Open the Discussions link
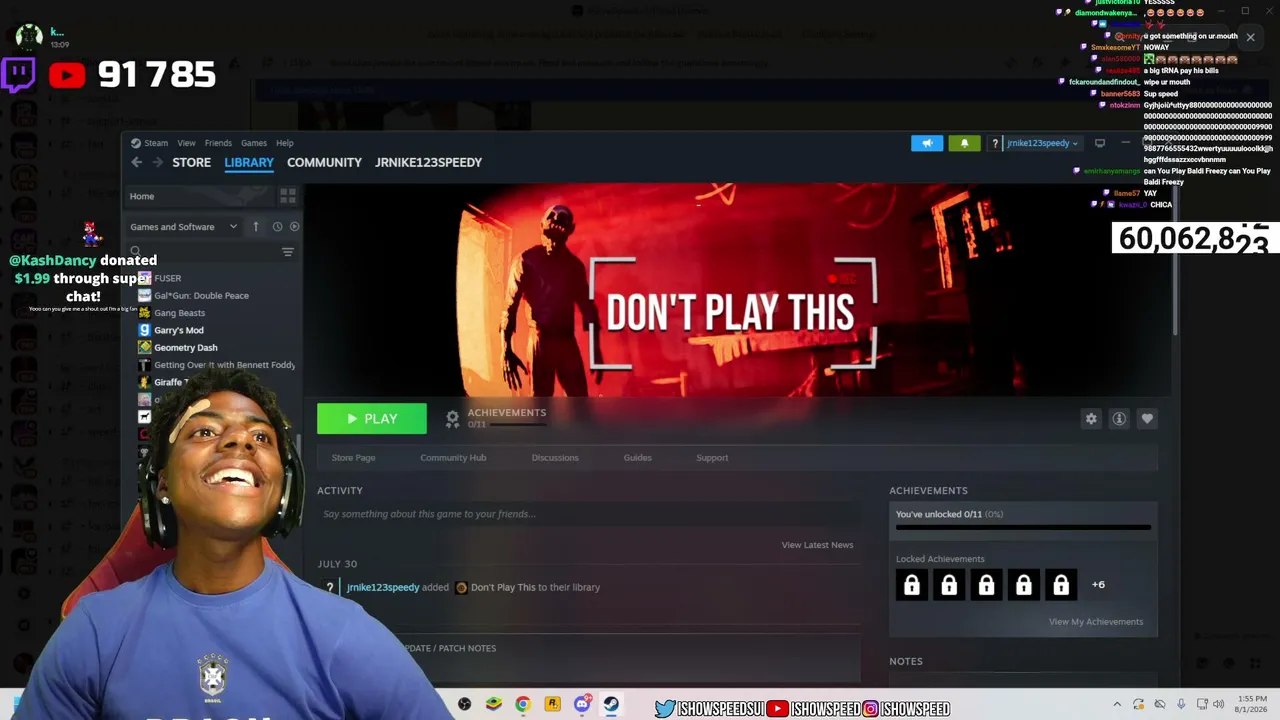The height and width of the screenshot is (720, 1280). tap(555, 458)
